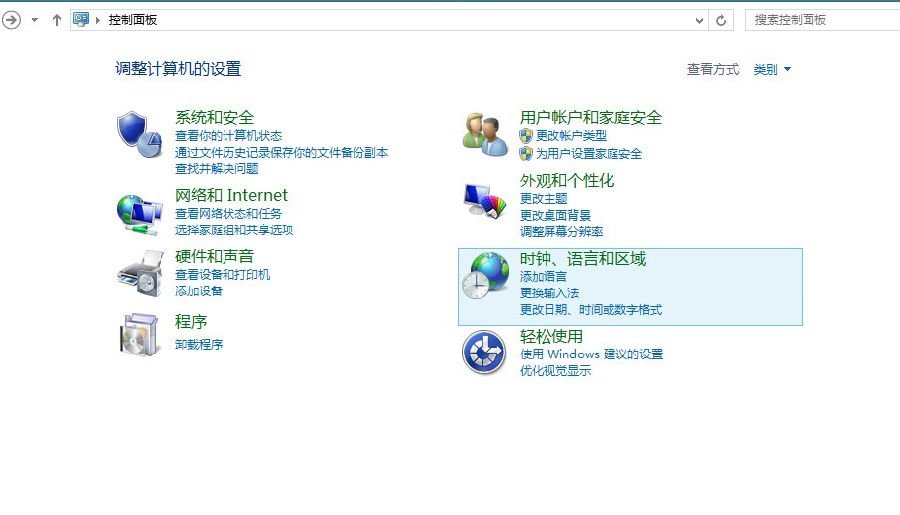
Task: Open Clock, Language and Region globe icon
Action: pyautogui.click(x=486, y=276)
